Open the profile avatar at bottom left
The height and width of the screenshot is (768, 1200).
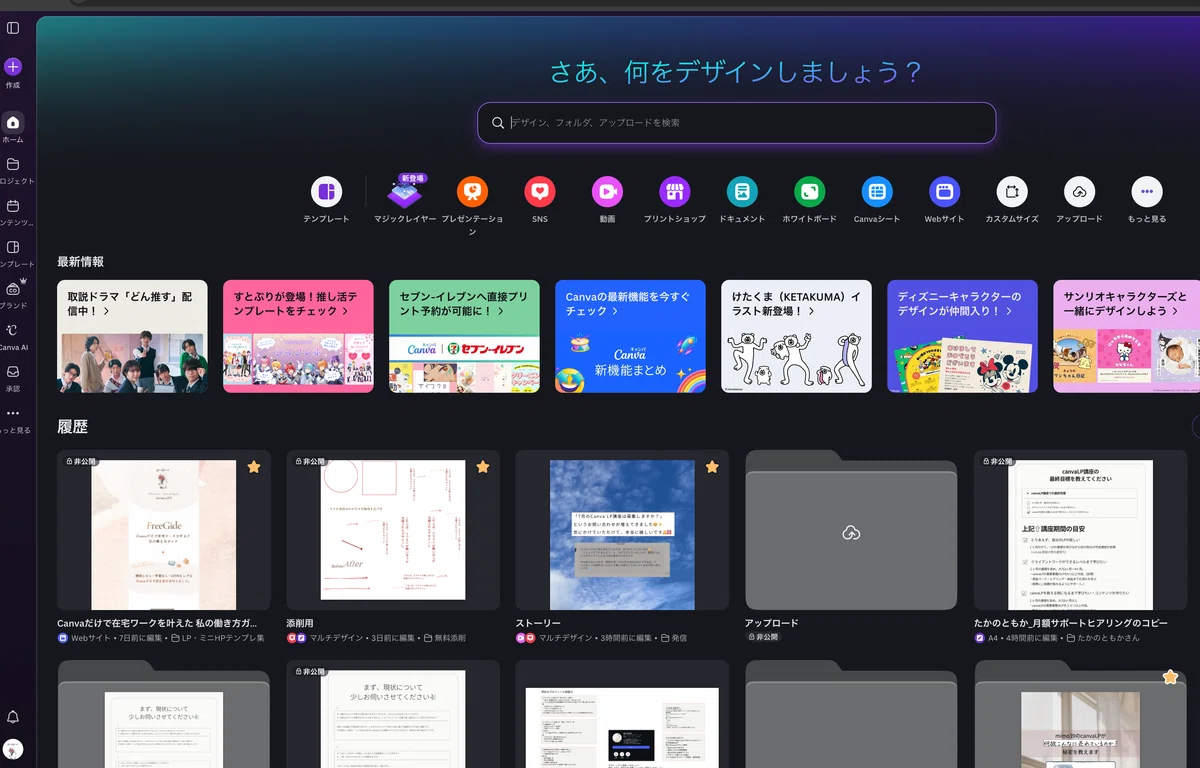pyautogui.click(x=13, y=749)
